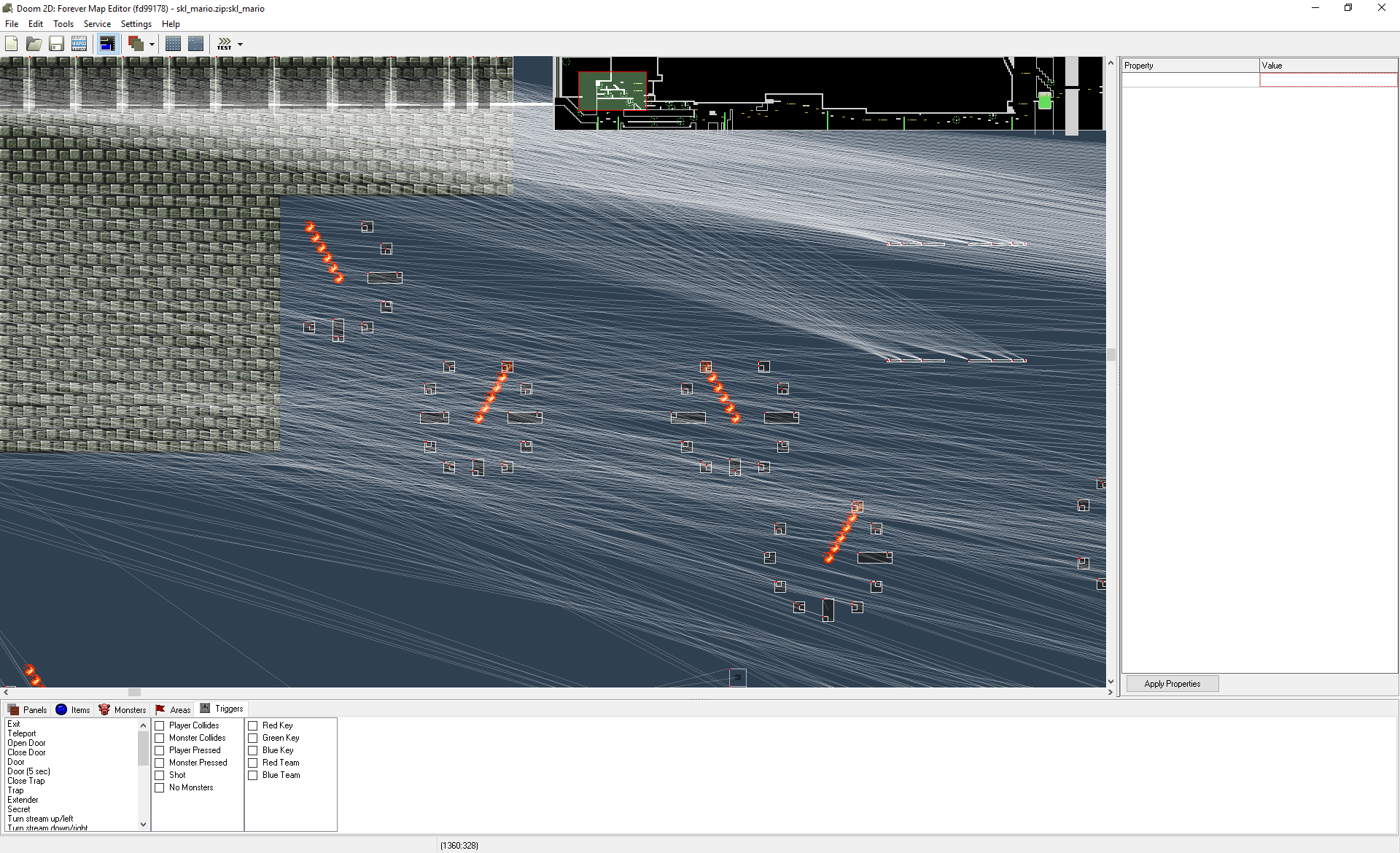Select Door (5 sec) trigger type
This screenshot has width=1400, height=853.
71,771
